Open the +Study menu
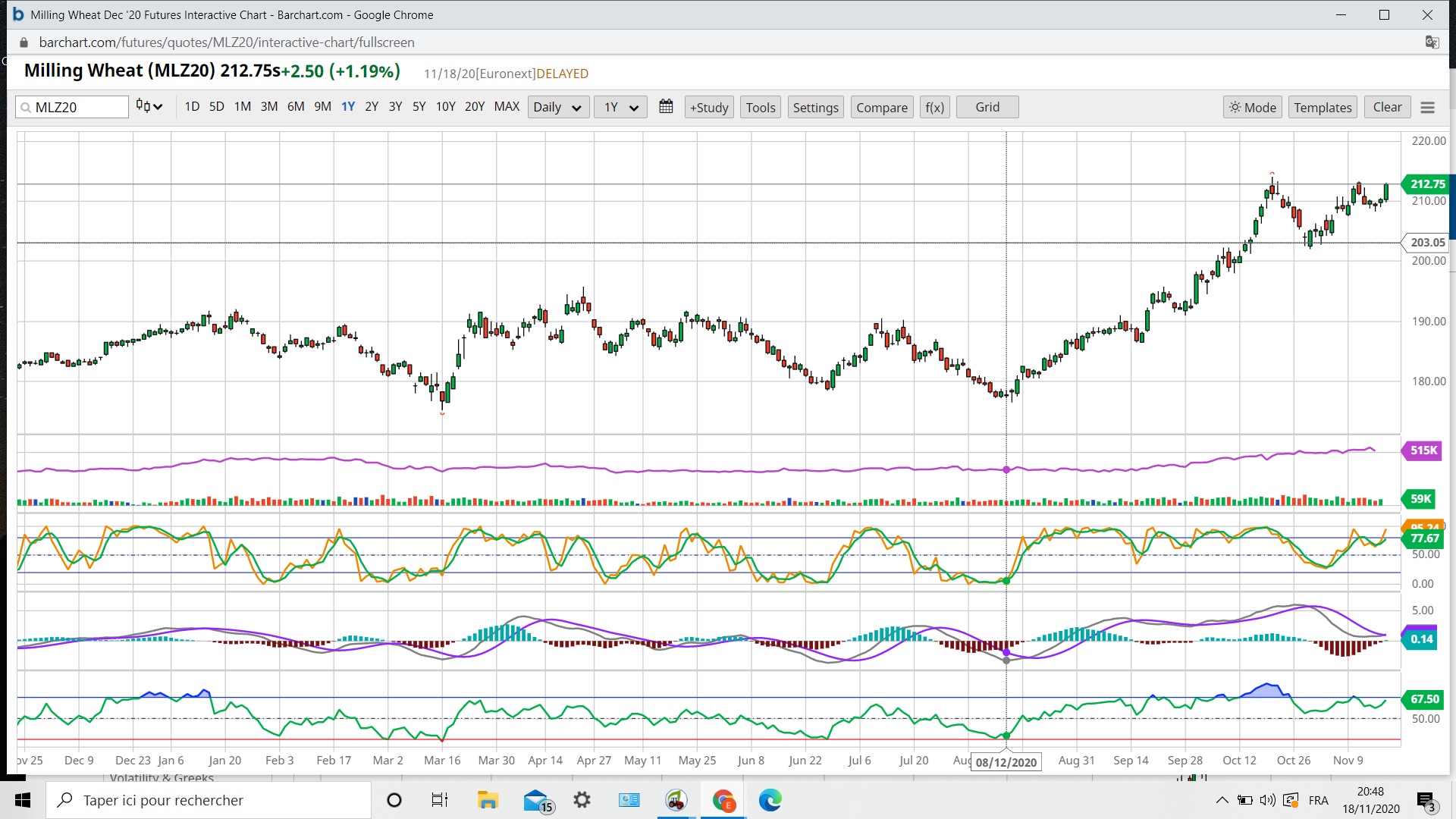Image resolution: width=1456 pixels, height=819 pixels. (709, 108)
